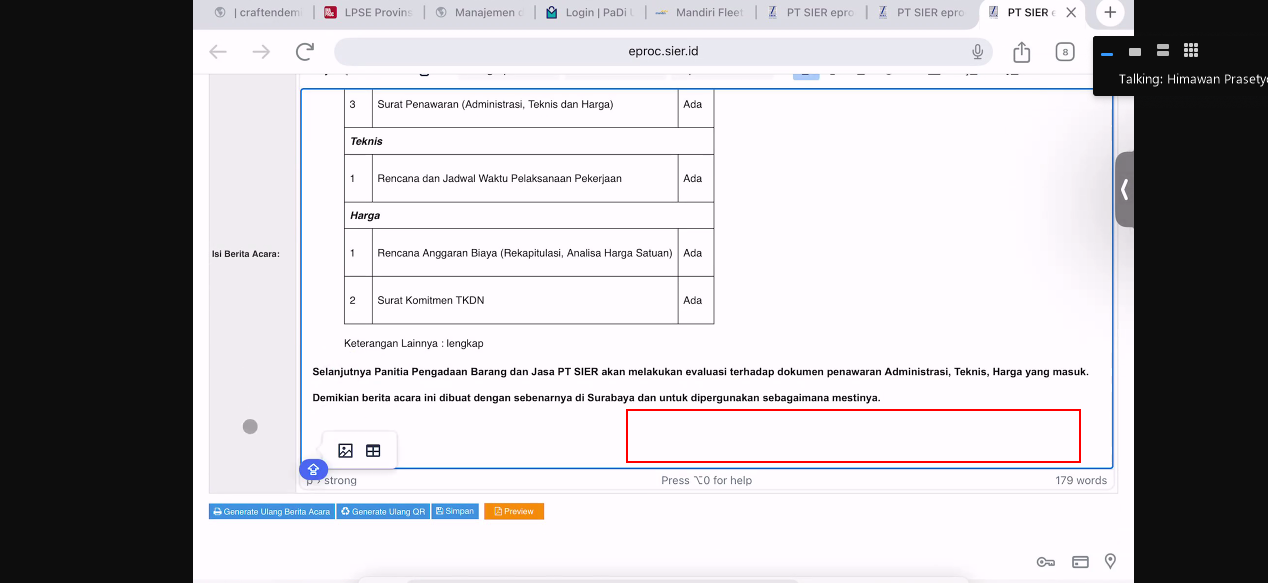Click the Generate Ulang QR button
1268x583 pixels.
[383, 512]
